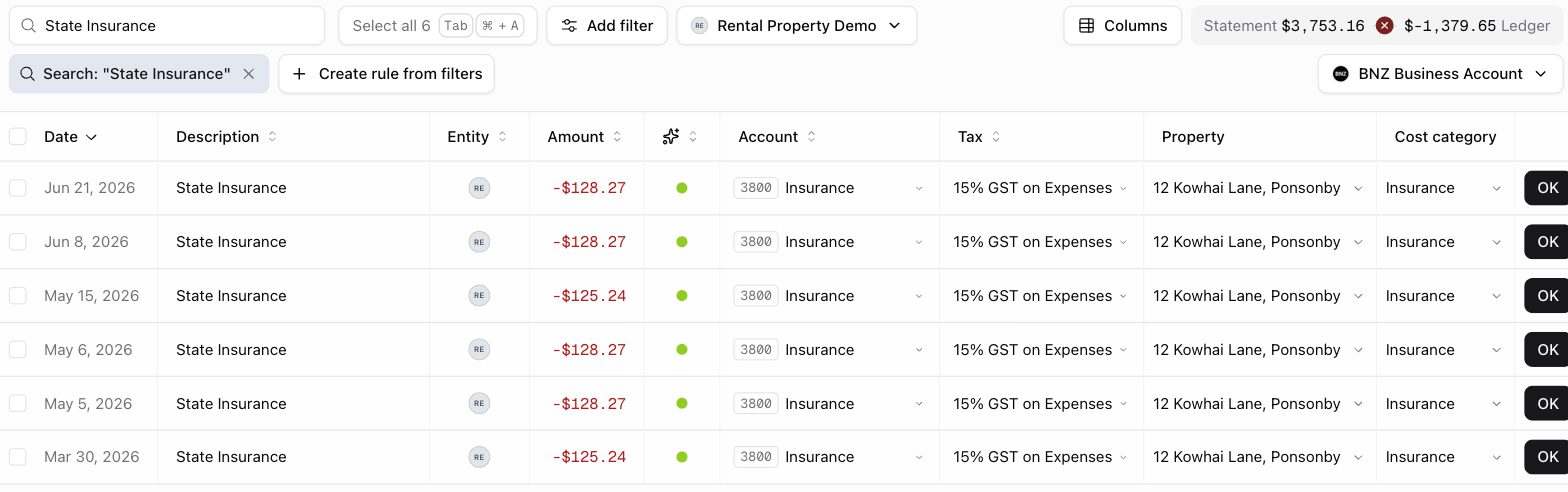
Task: Click the green status dot in May 5, 2026 row
Action: 682,404
